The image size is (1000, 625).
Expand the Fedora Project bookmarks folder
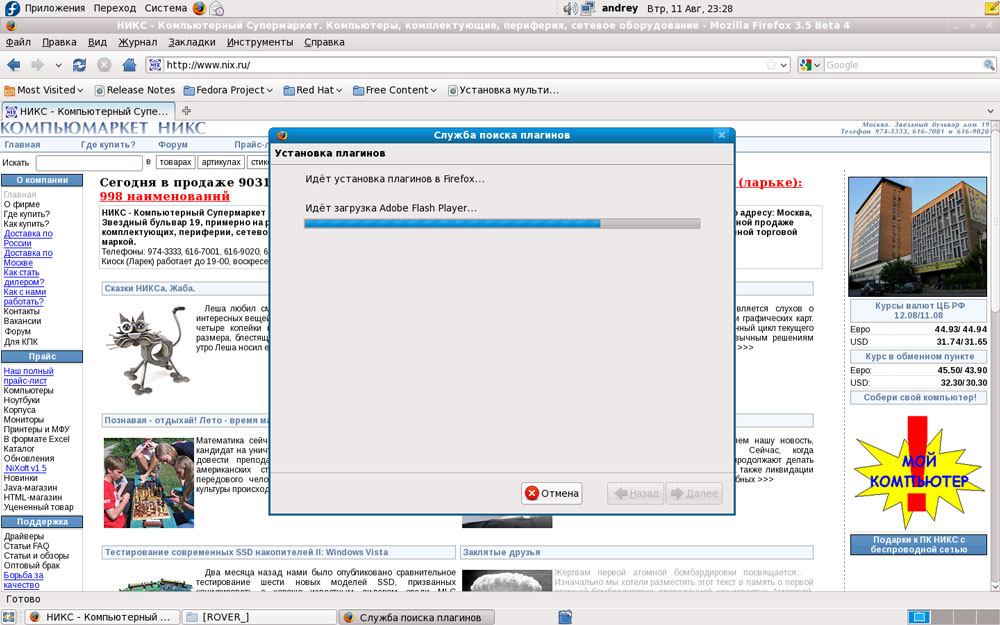228,90
